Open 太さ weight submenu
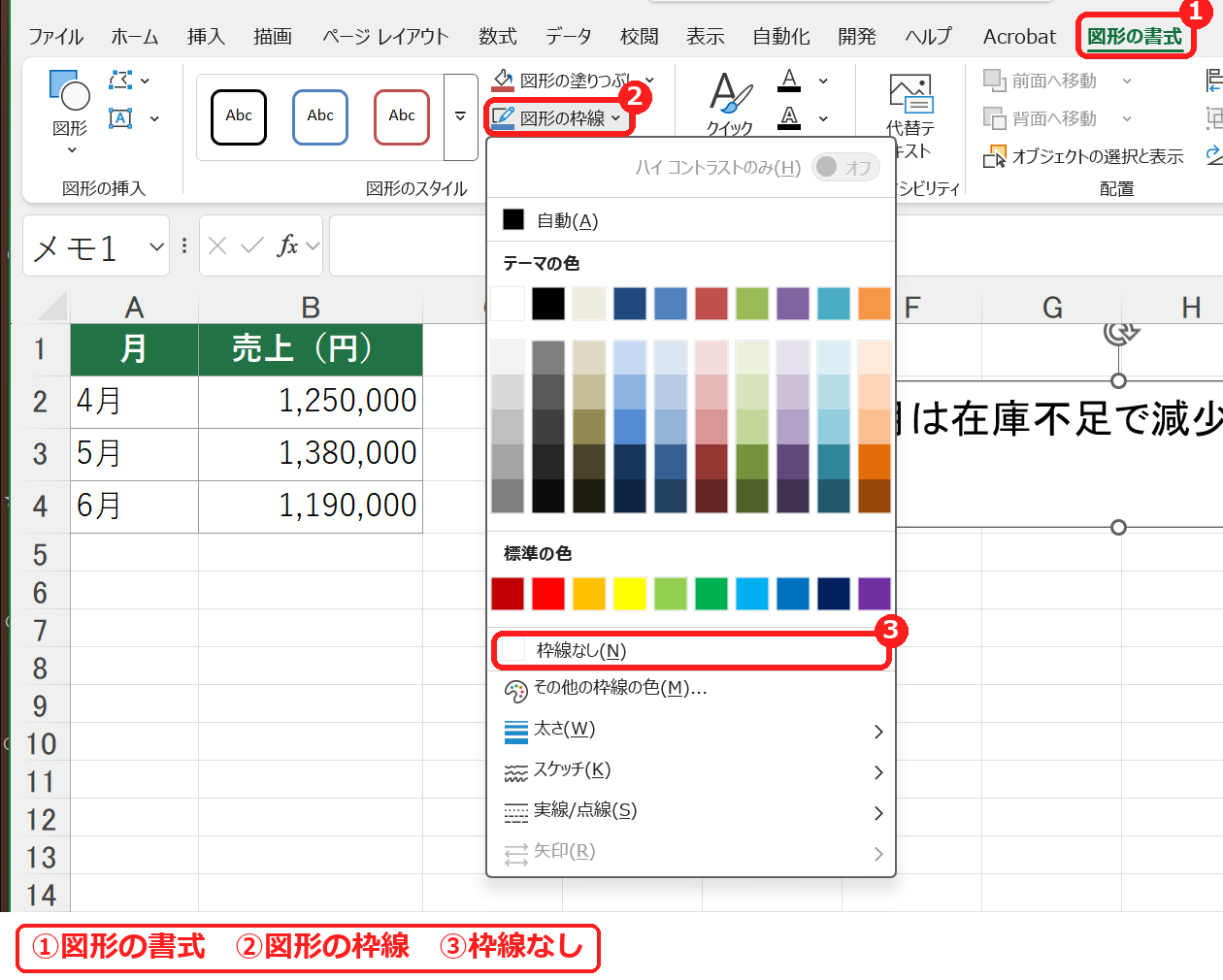The image size is (1223, 980). click(690, 730)
